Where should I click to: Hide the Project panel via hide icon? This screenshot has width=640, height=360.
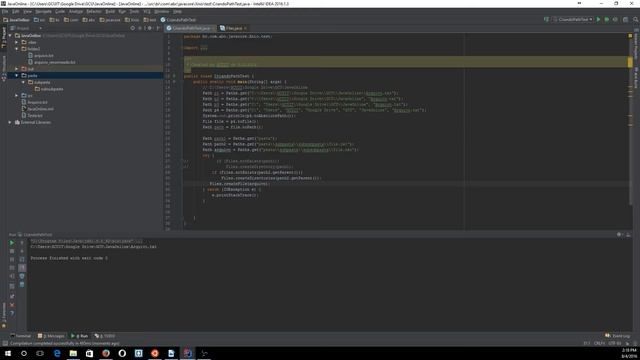click(158, 28)
